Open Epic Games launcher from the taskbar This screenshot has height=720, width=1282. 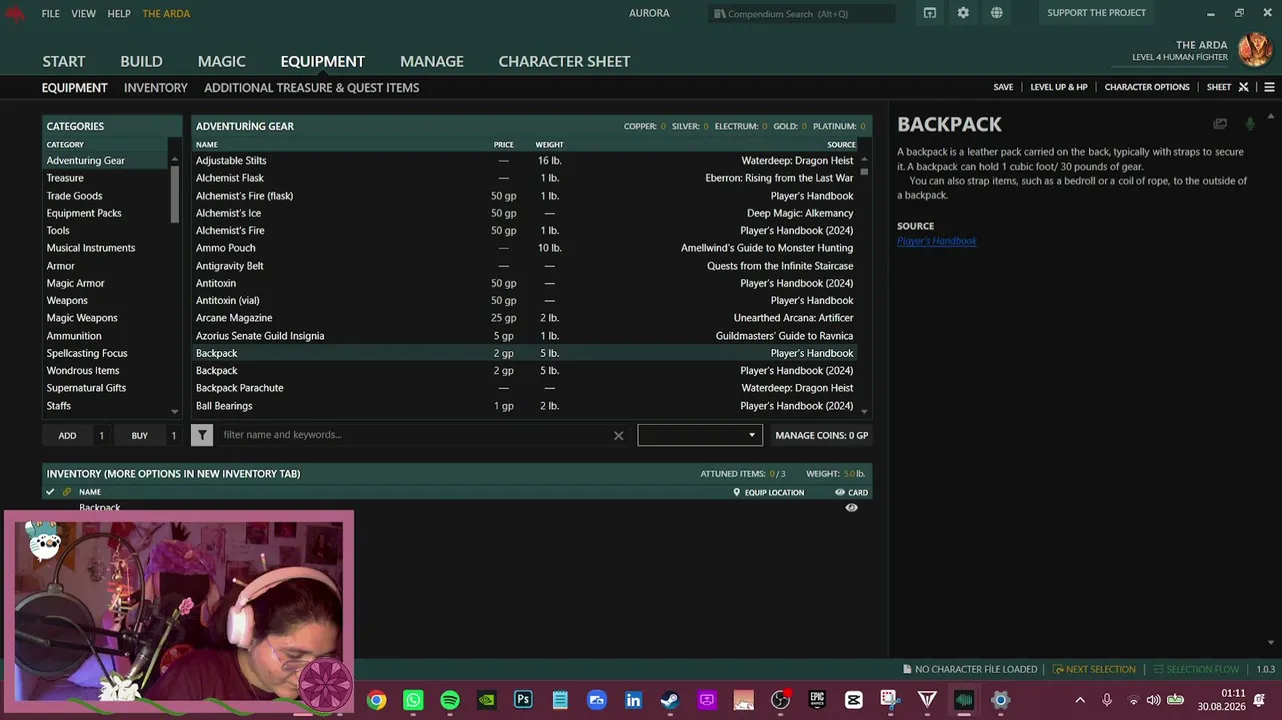click(817, 700)
